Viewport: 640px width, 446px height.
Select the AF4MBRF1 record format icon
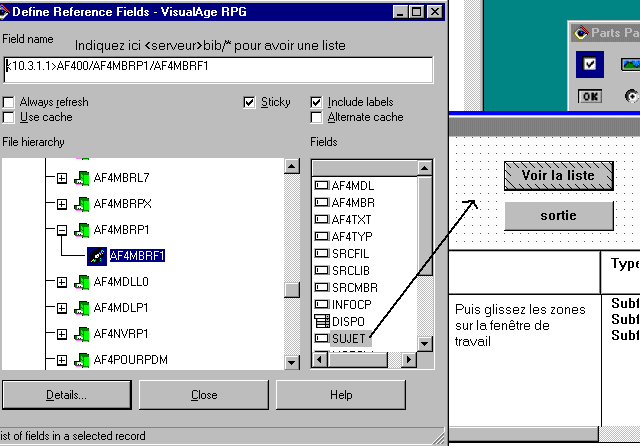[97, 255]
